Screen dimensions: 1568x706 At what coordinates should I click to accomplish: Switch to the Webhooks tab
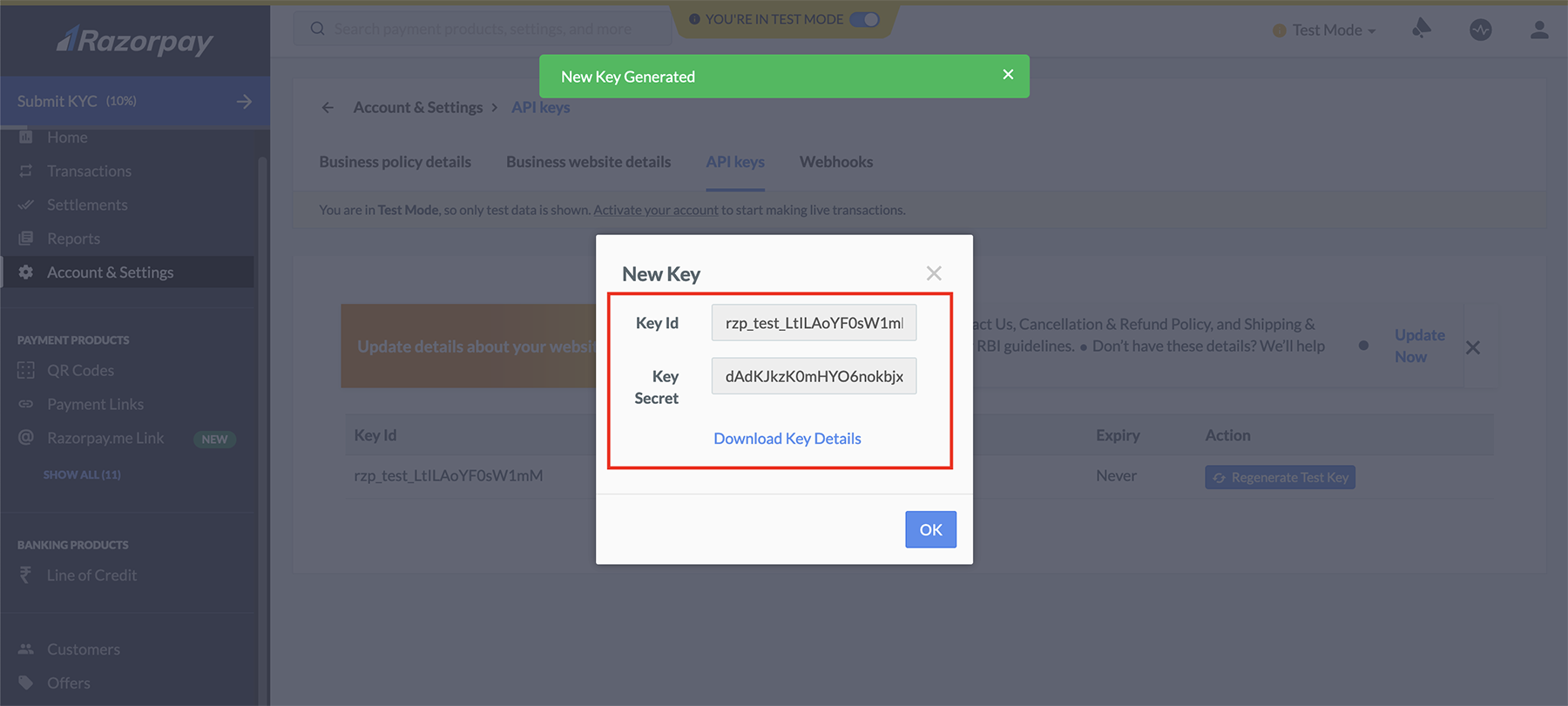pos(836,162)
